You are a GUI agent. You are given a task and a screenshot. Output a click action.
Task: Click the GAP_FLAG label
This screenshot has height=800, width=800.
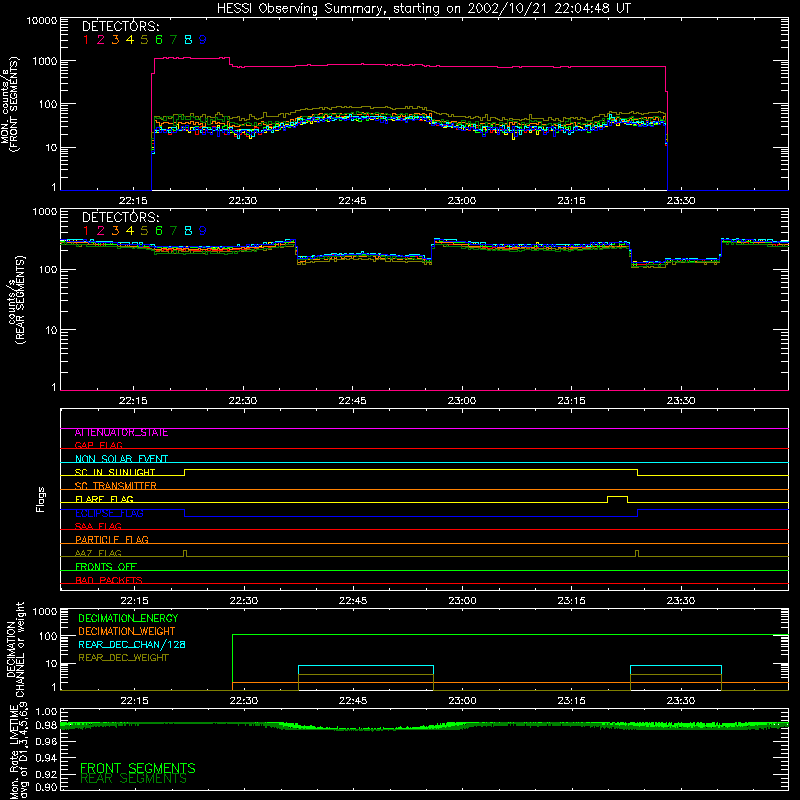pos(98,446)
